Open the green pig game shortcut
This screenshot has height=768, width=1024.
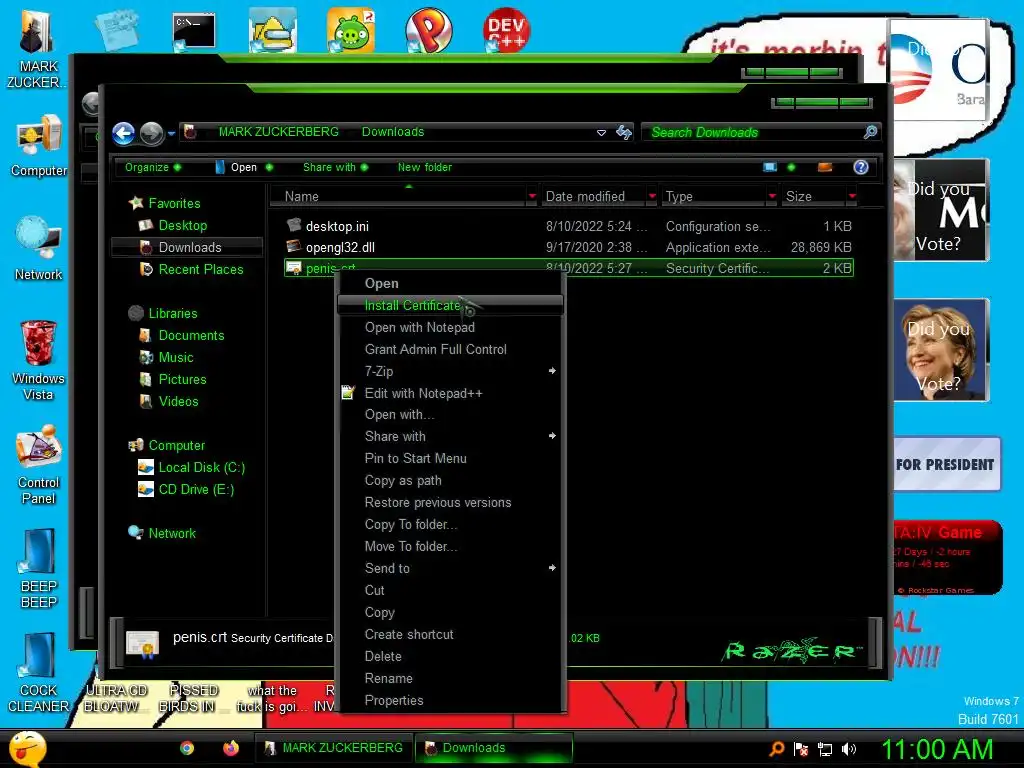[x=351, y=30]
